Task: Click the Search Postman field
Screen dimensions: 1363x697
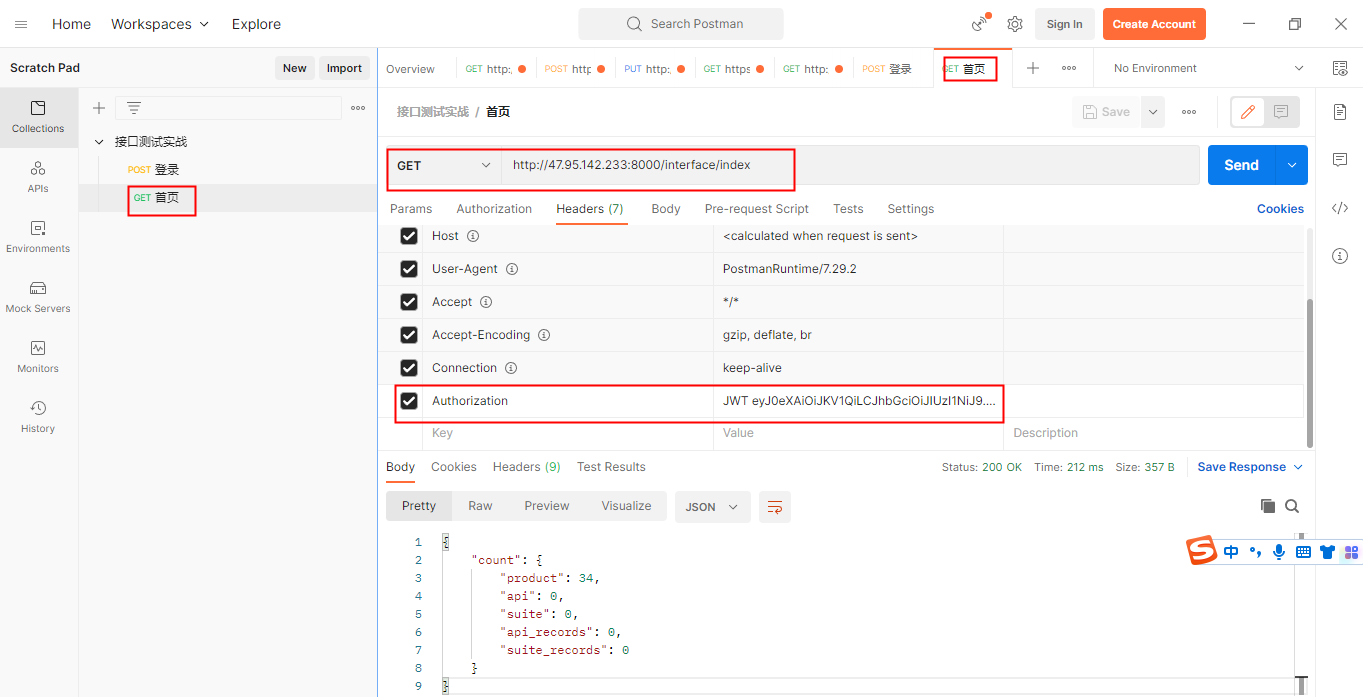Action: coord(681,24)
